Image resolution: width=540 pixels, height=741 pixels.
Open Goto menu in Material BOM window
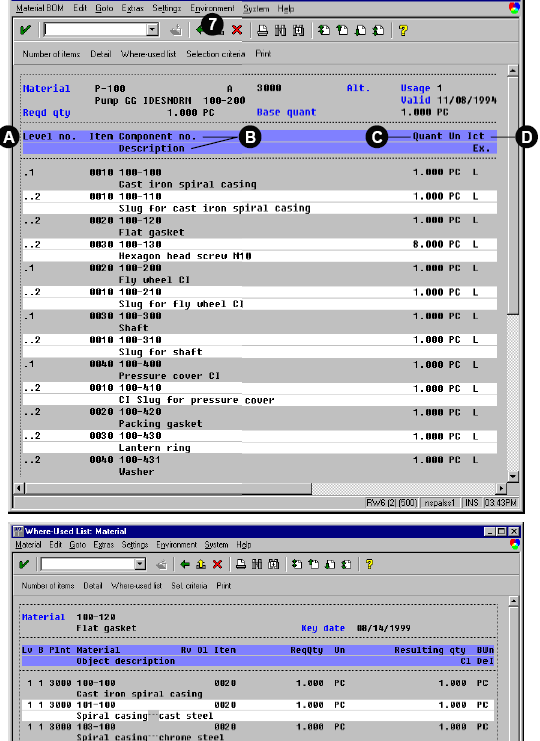pos(104,8)
